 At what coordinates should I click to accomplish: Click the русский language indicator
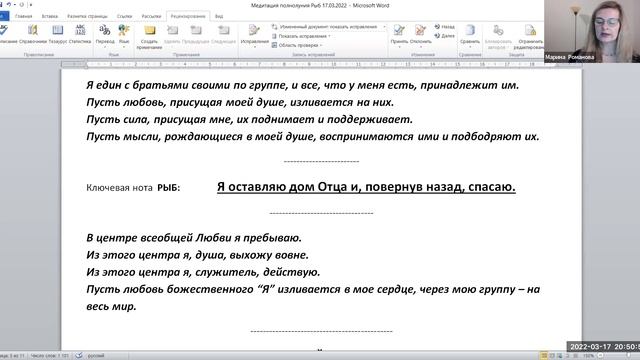(96, 356)
